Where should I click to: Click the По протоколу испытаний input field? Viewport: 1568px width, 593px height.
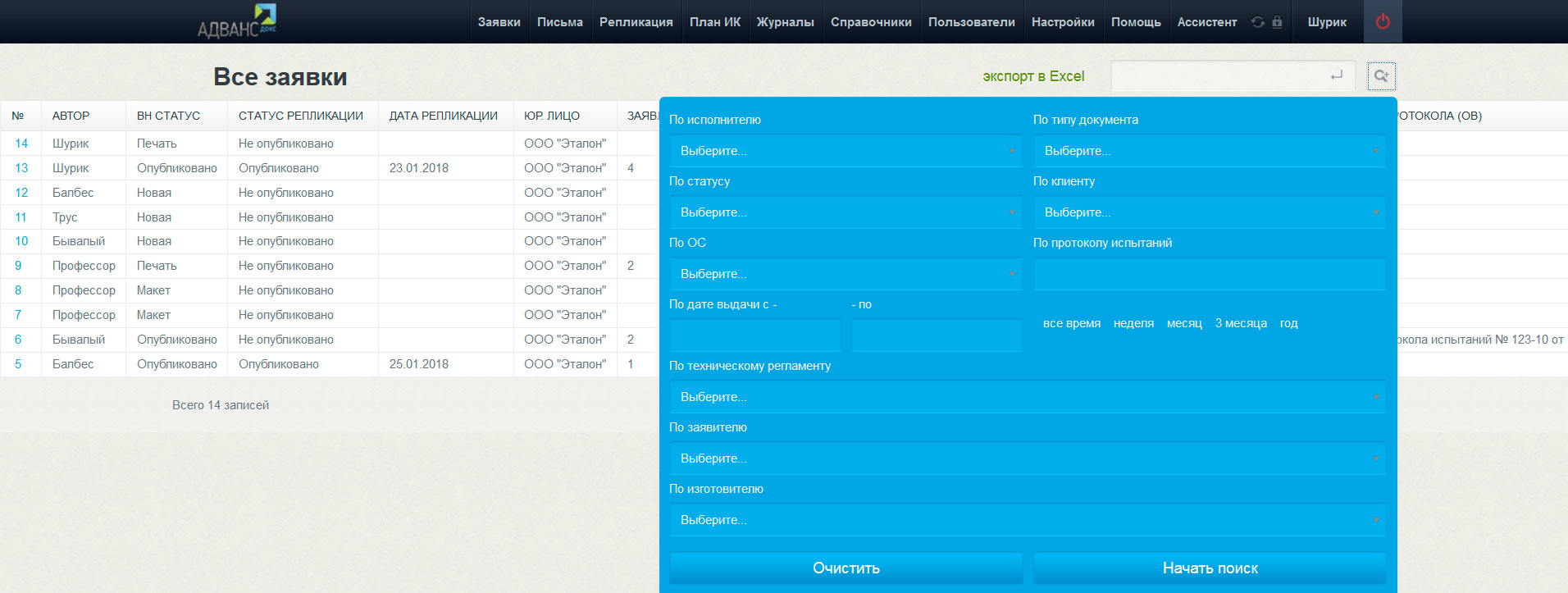[x=1210, y=274]
